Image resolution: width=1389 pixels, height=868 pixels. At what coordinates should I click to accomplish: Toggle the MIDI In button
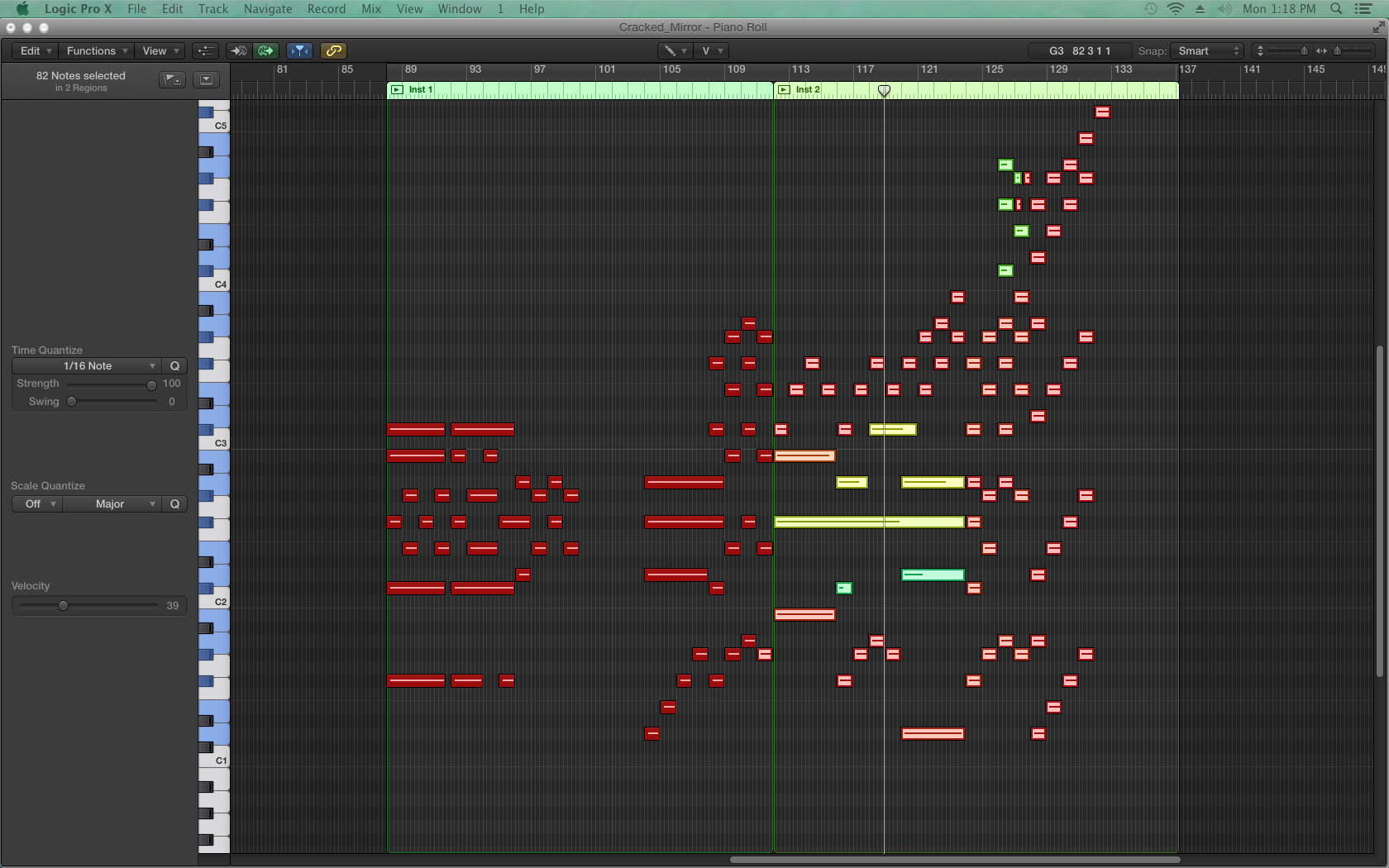pos(238,51)
